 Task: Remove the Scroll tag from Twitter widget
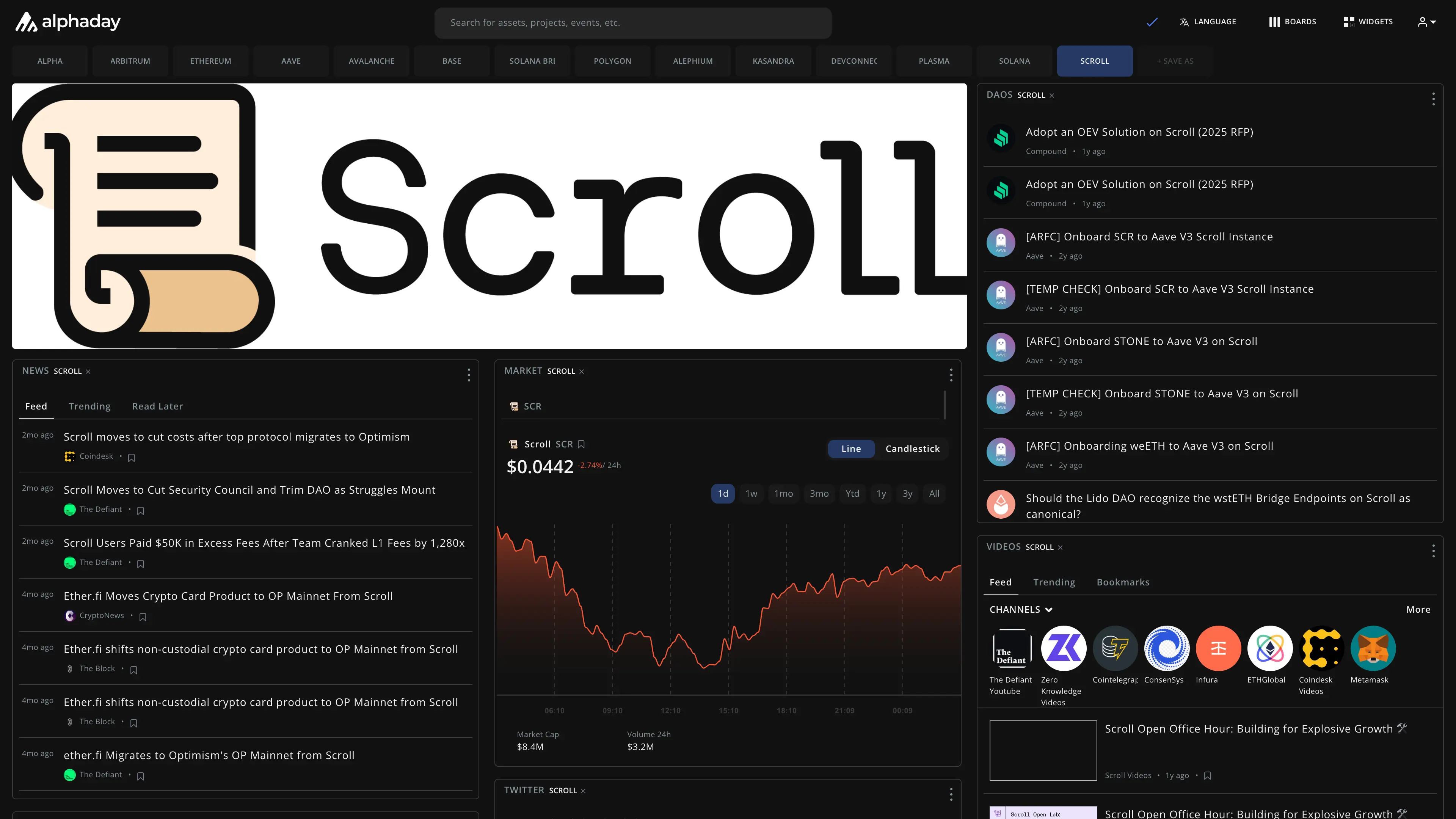click(583, 791)
